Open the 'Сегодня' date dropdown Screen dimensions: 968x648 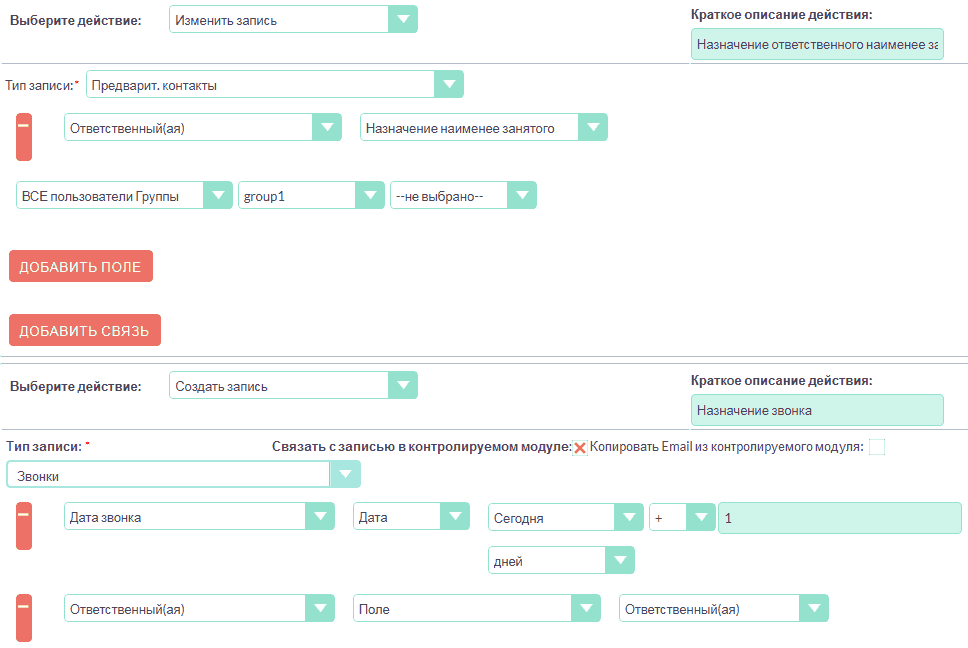point(565,518)
